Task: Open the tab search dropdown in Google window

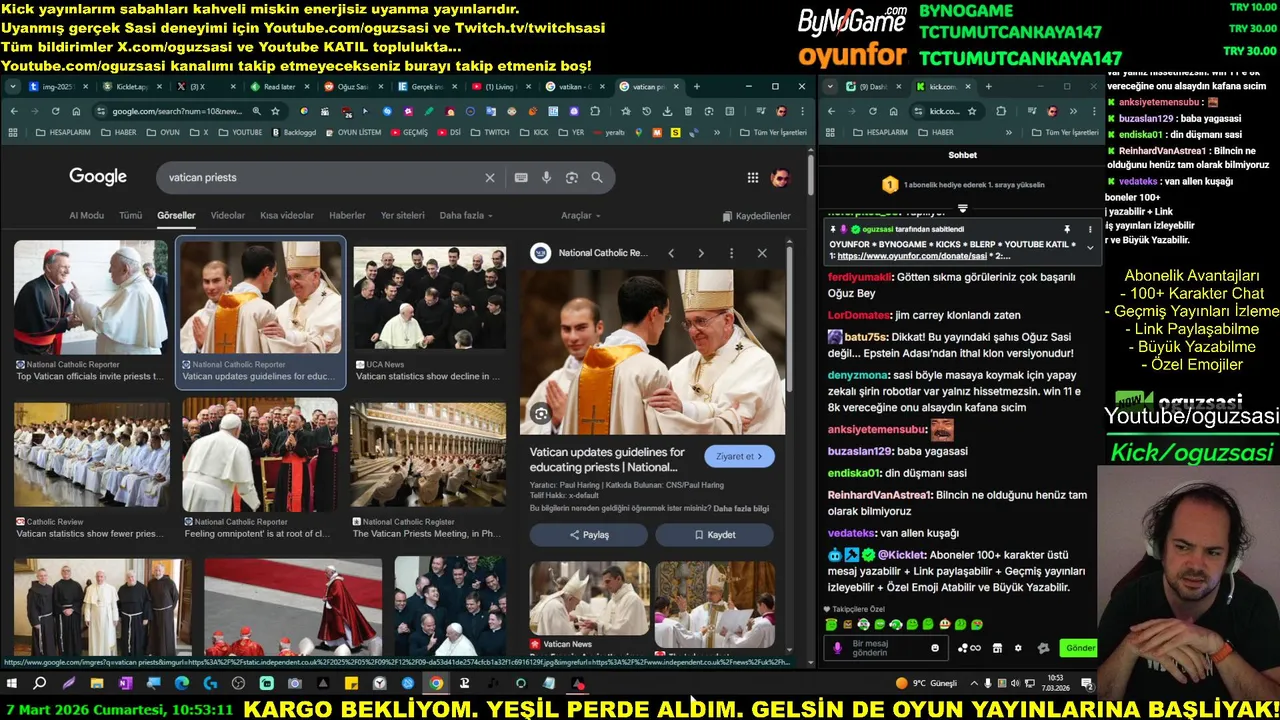Action: click(13, 86)
